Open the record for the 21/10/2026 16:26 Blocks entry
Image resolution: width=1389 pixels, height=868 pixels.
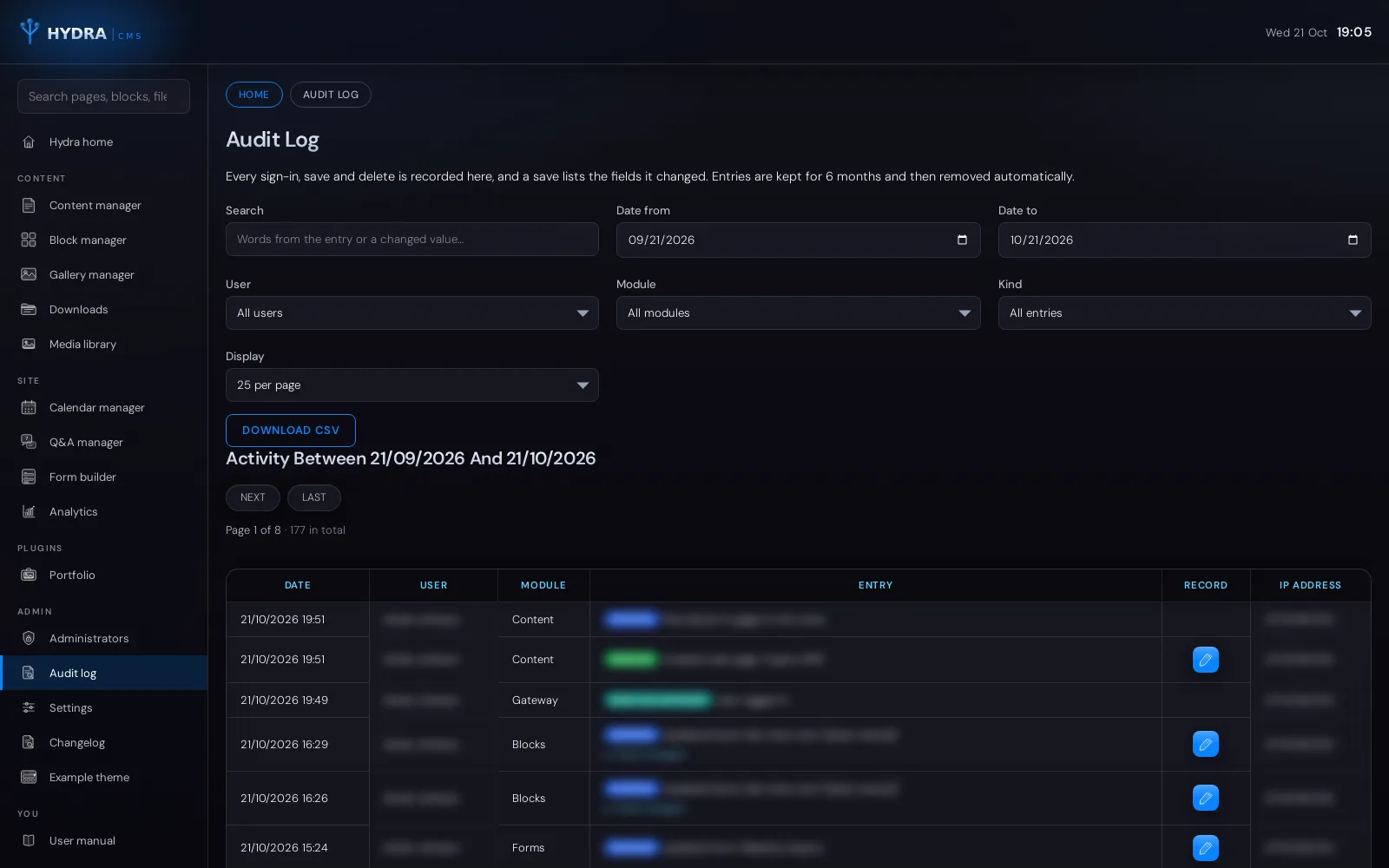tap(1206, 798)
